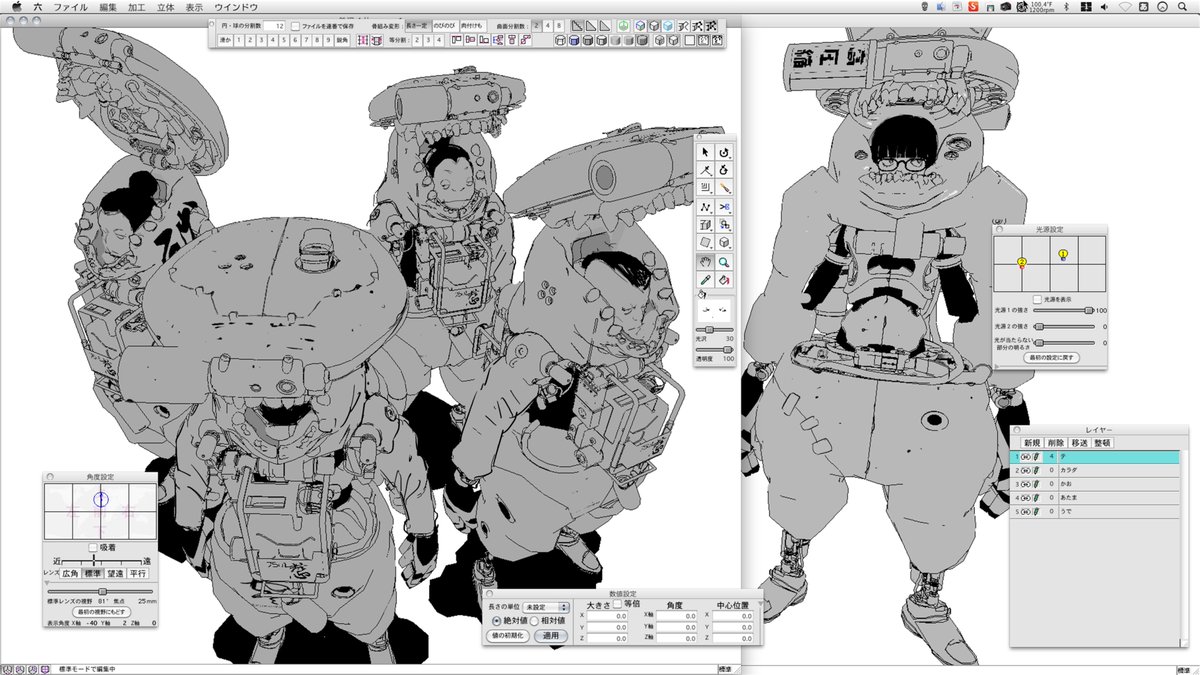Image resolution: width=1200 pixels, height=675 pixels.
Task: Toggle the 等倍 checkbox
Action: click(616, 604)
